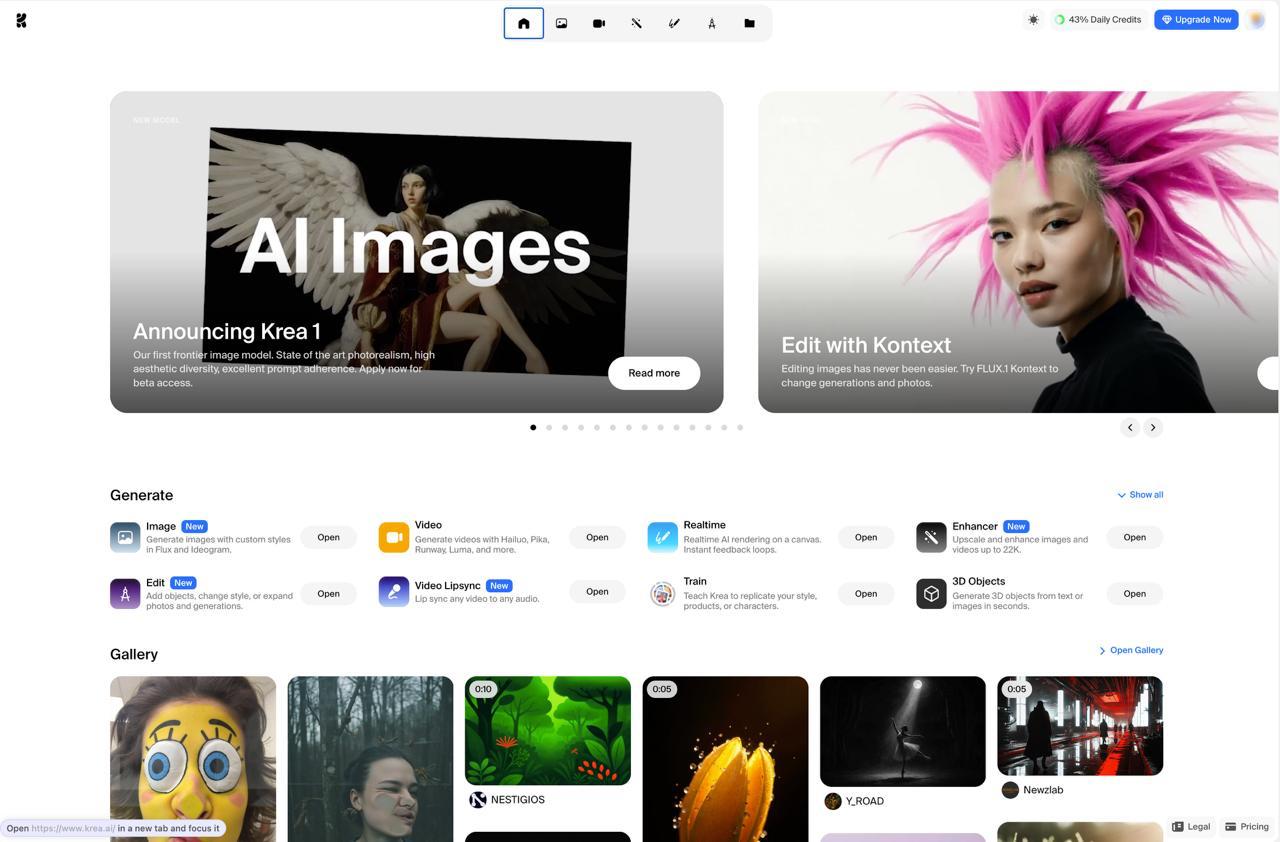Click Read more on Krea 1 announcement
1280x842 pixels.
pos(654,373)
